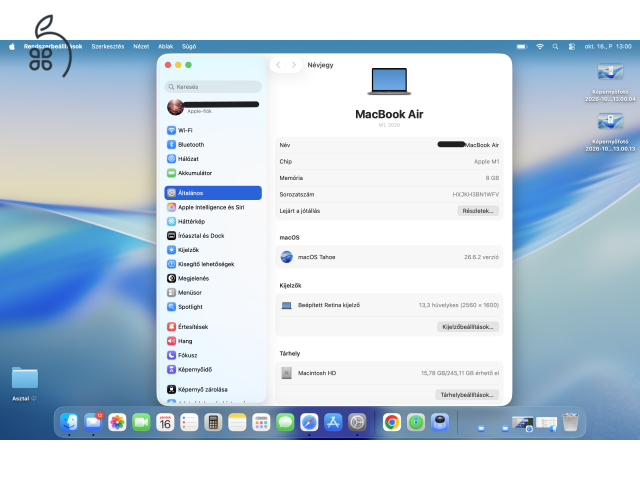This screenshot has height=480, width=640.
Task: Select Képernyő zárolása in sidebar
Action: 213,389
